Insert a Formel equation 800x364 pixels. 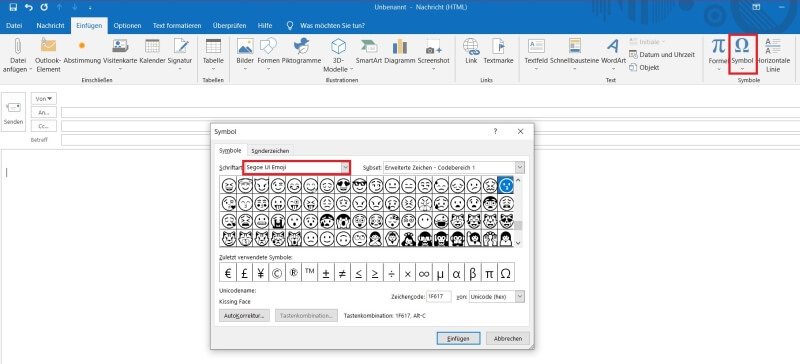718,54
